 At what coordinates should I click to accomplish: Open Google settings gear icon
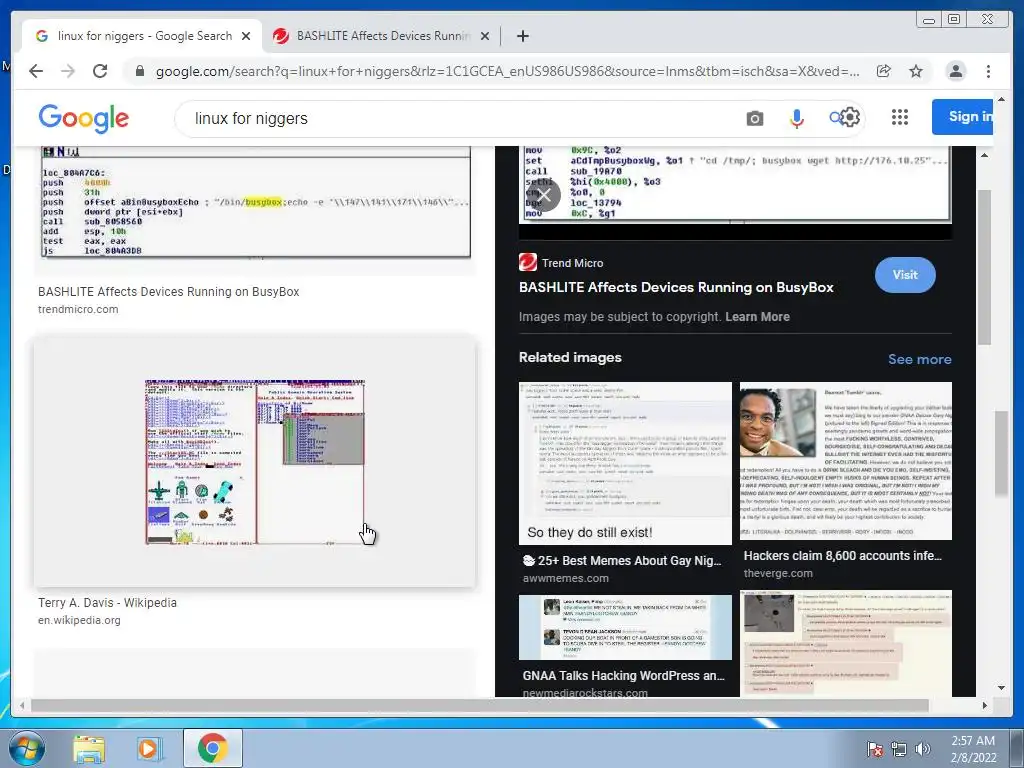[x=850, y=118]
